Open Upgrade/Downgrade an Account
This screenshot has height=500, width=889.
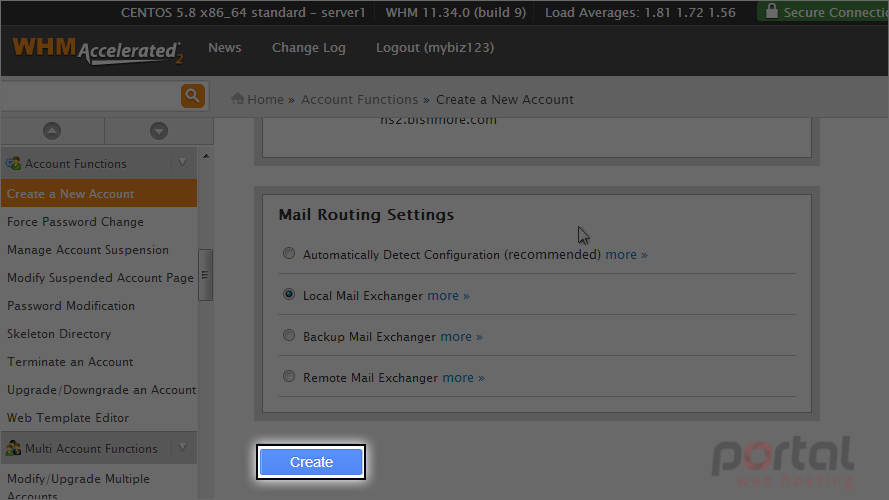[101, 390]
